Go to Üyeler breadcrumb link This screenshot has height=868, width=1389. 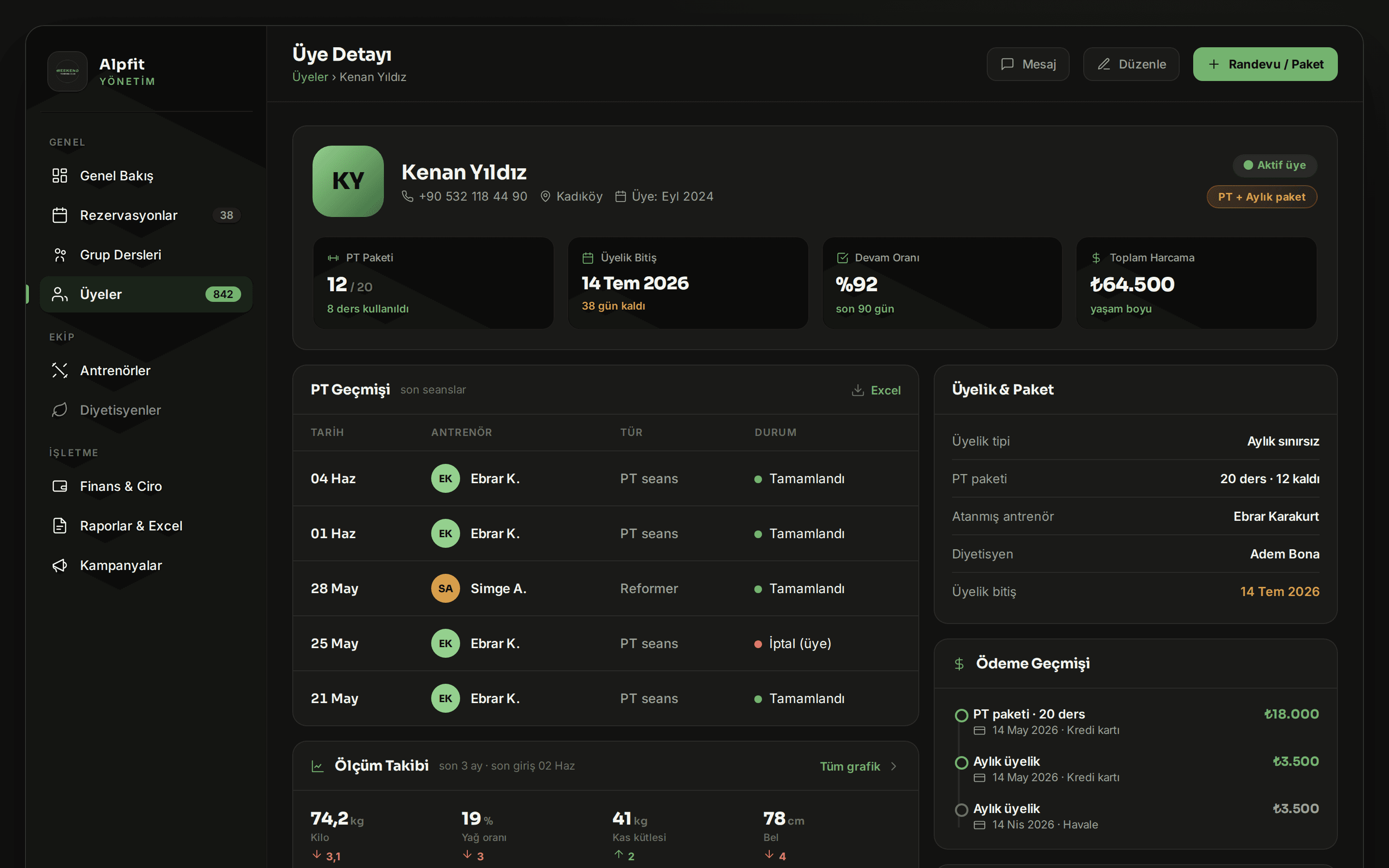point(310,77)
